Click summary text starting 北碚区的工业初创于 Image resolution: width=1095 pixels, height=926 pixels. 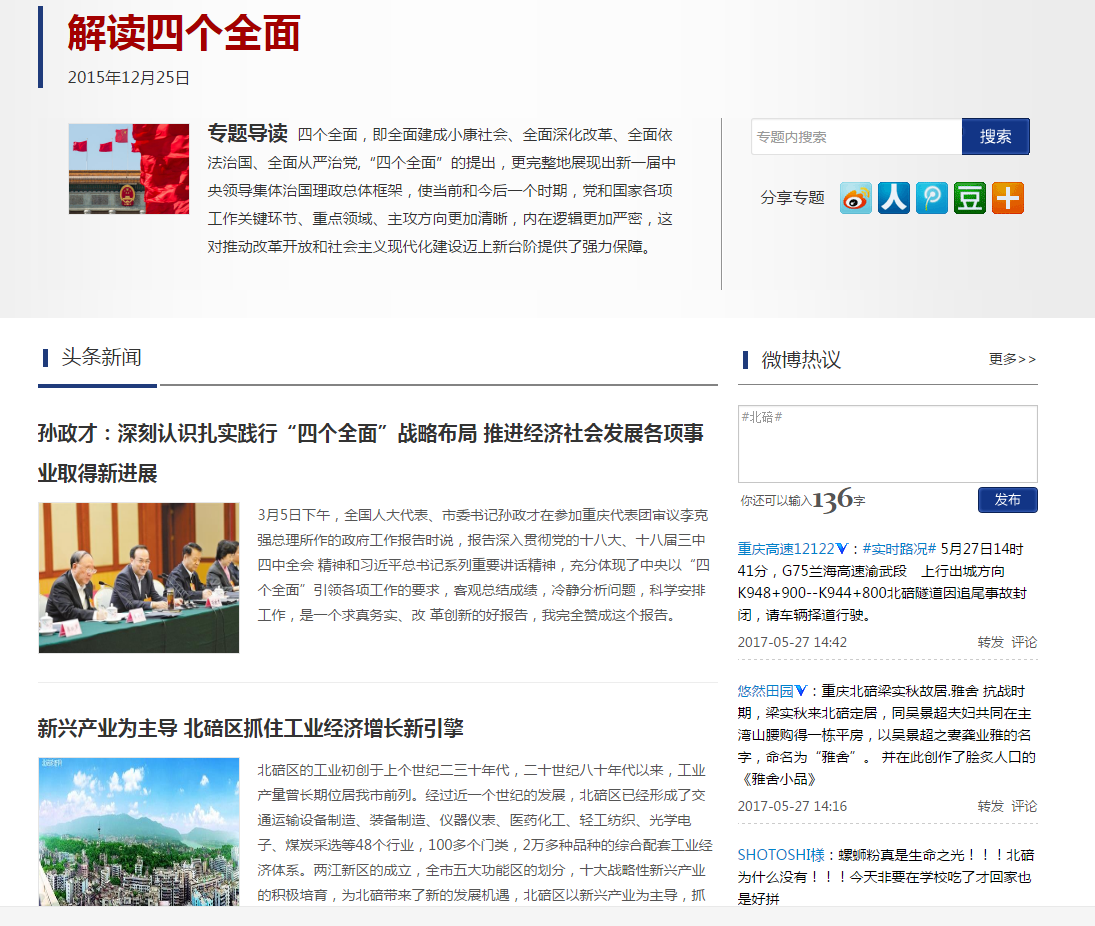[485, 832]
